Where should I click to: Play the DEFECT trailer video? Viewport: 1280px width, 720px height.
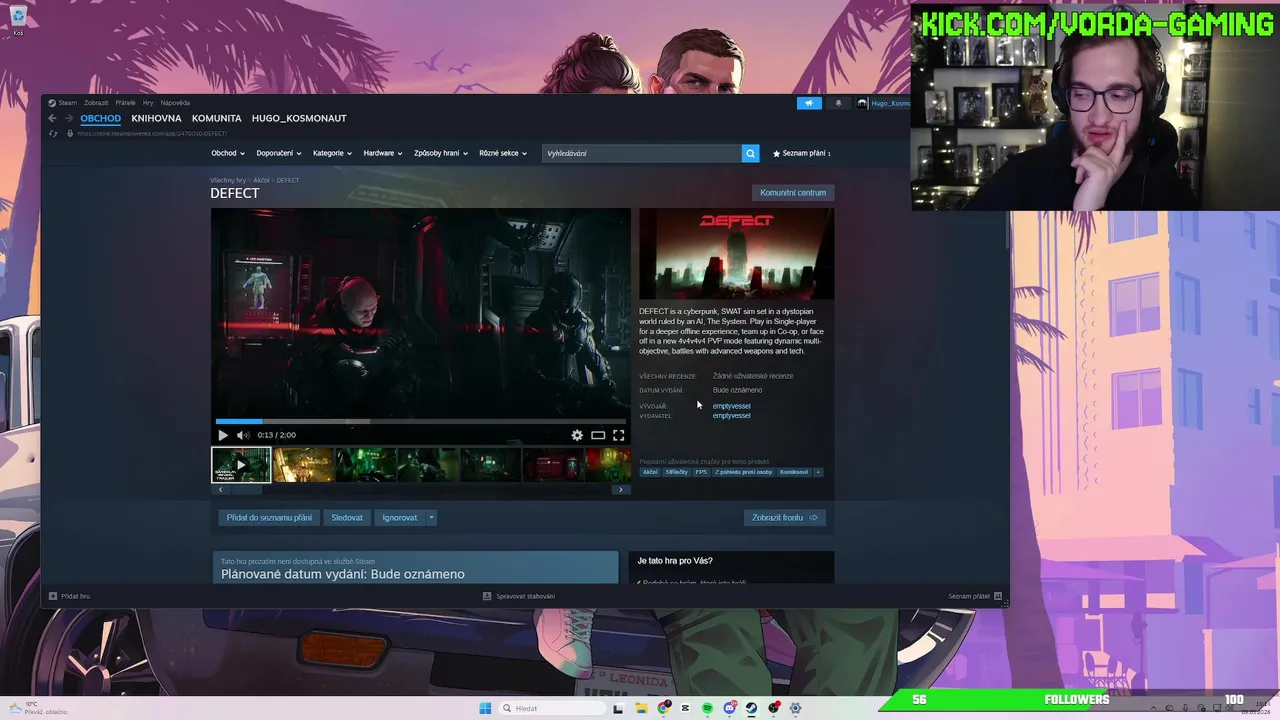(x=222, y=435)
